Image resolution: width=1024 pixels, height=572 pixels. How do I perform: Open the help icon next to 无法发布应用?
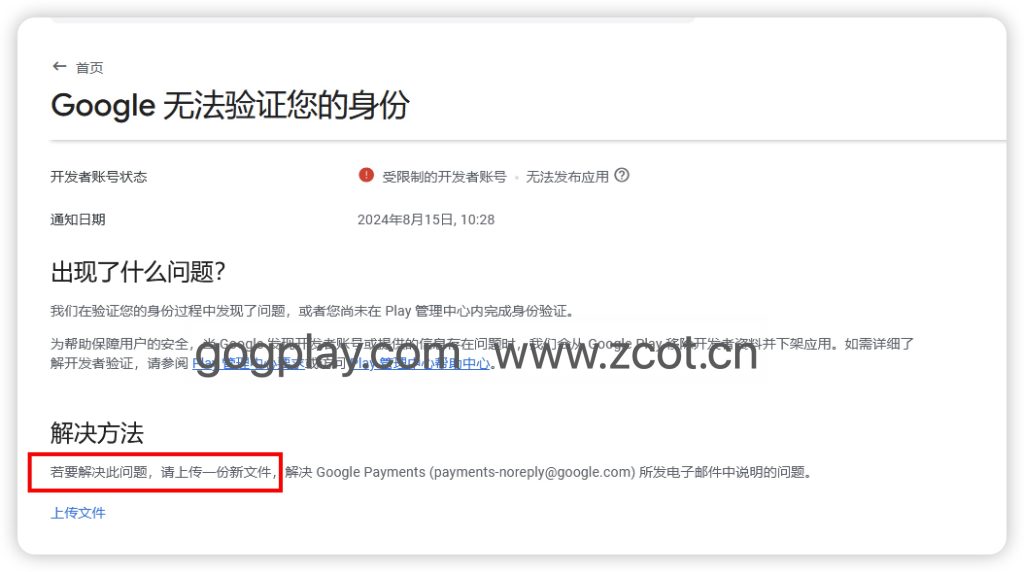pyautogui.click(x=622, y=175)
